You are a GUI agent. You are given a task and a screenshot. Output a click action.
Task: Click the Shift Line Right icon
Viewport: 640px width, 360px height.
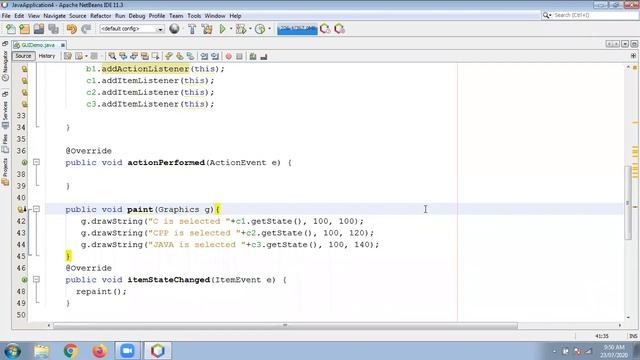(215, 56)
